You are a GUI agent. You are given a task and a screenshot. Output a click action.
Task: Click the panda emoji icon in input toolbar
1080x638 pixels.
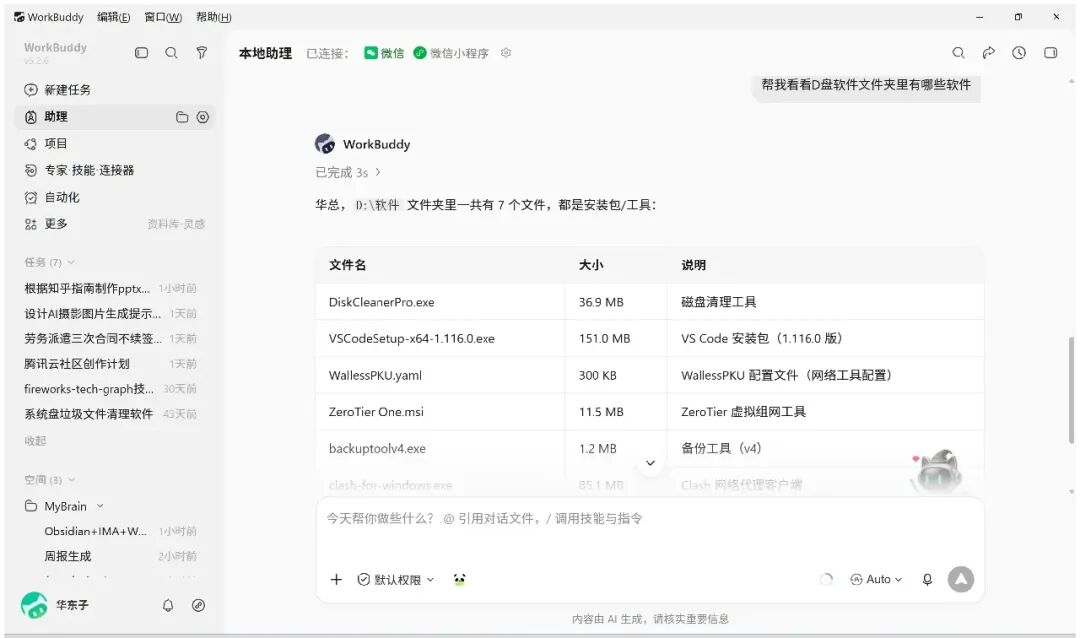pyautogui.click(x=459, y=579)
